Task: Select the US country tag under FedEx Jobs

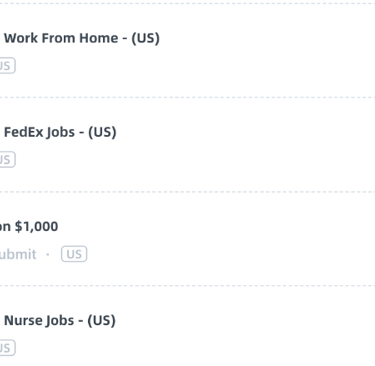Action: pyautogui.click(x=7, y=160)
